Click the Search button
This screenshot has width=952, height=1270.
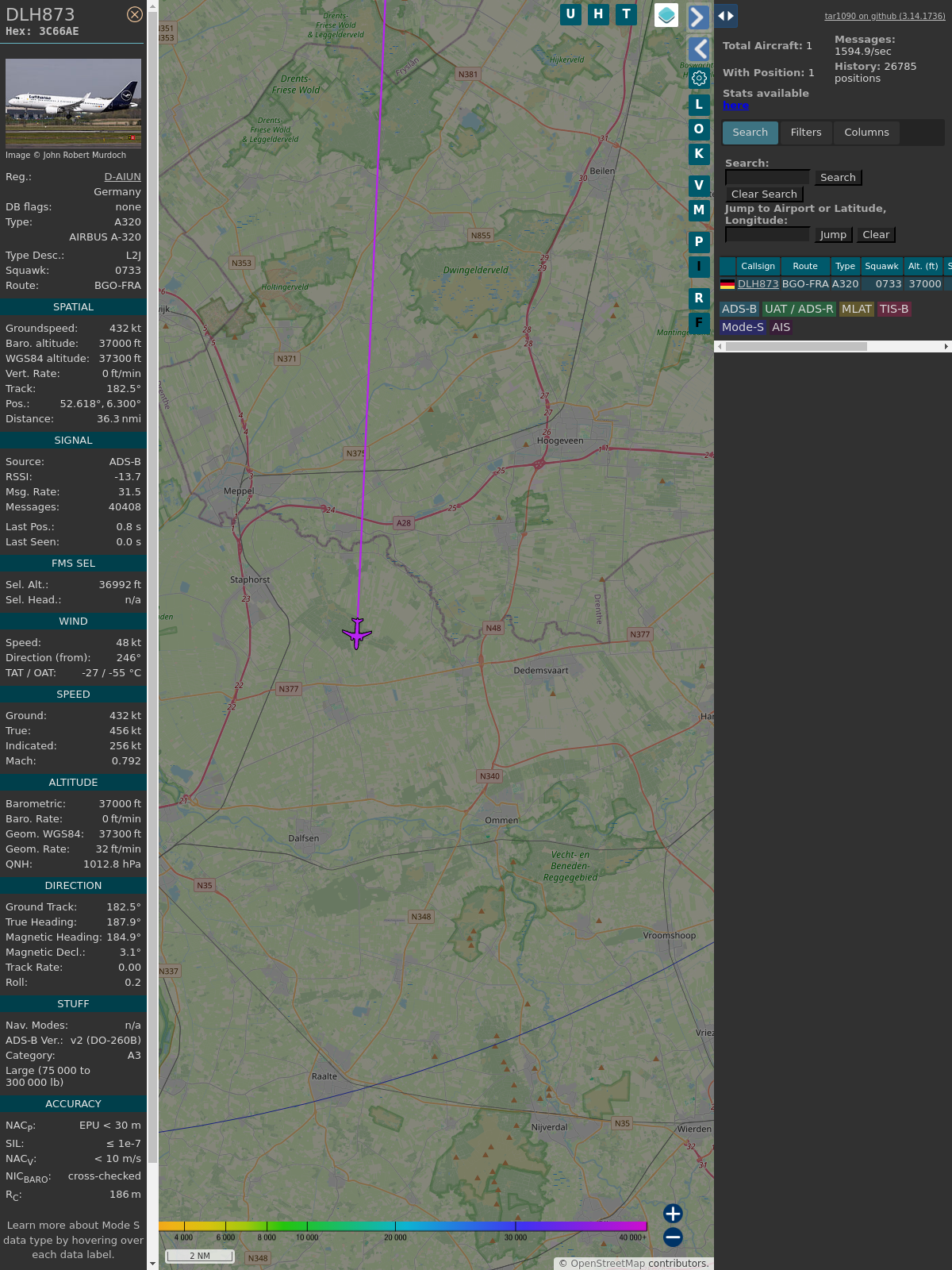coord(838,178)
